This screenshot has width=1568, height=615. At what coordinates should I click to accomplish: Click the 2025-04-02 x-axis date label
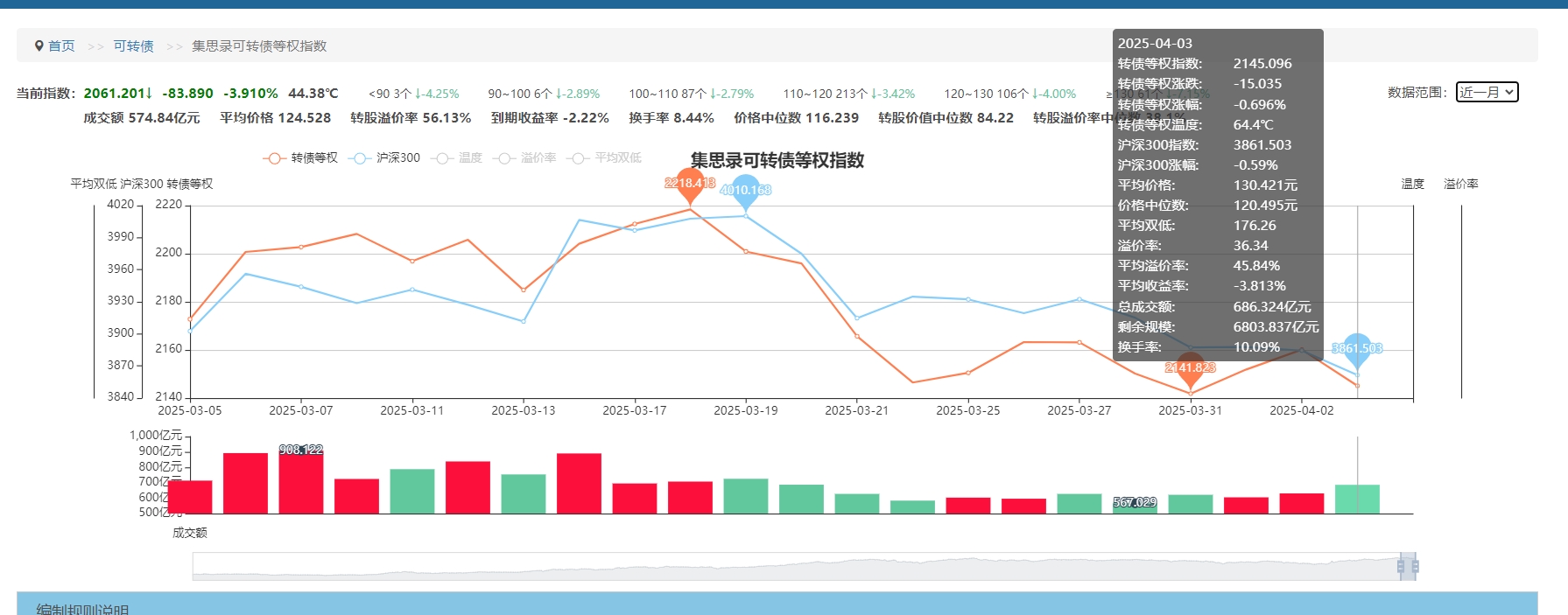coord(1302,410)
